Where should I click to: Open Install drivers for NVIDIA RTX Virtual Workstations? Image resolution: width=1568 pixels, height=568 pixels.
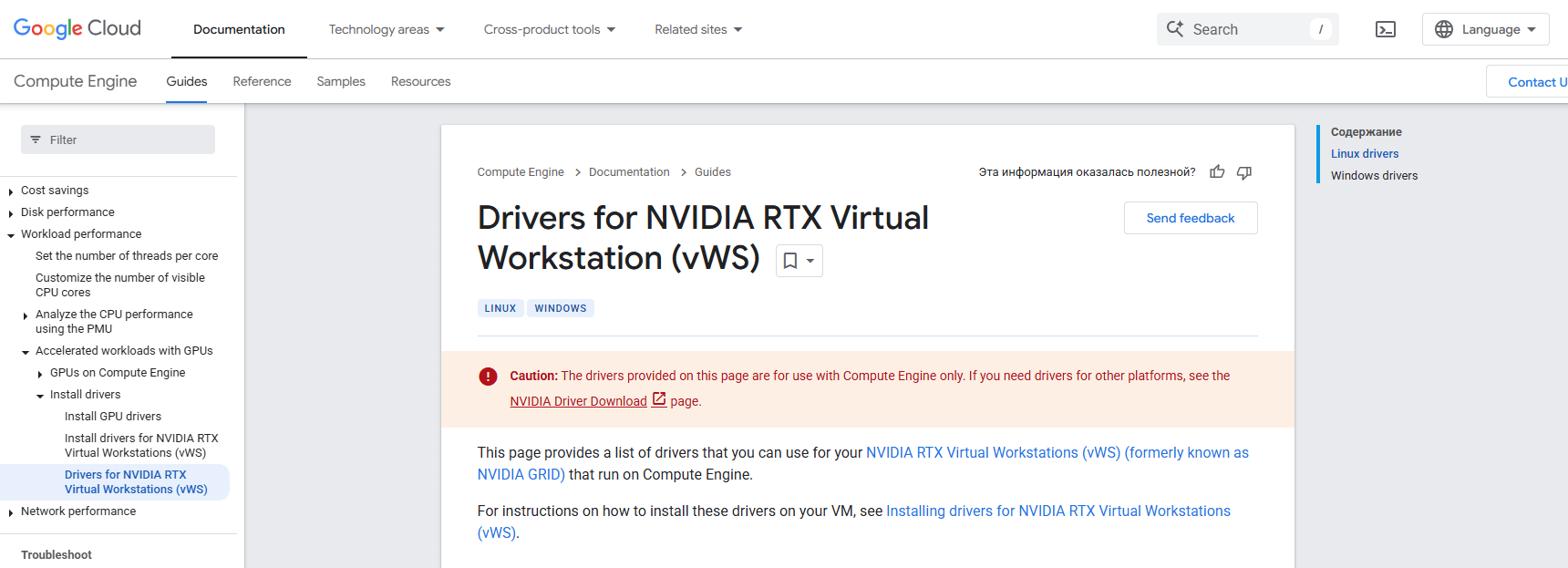[x=141, y=446]
